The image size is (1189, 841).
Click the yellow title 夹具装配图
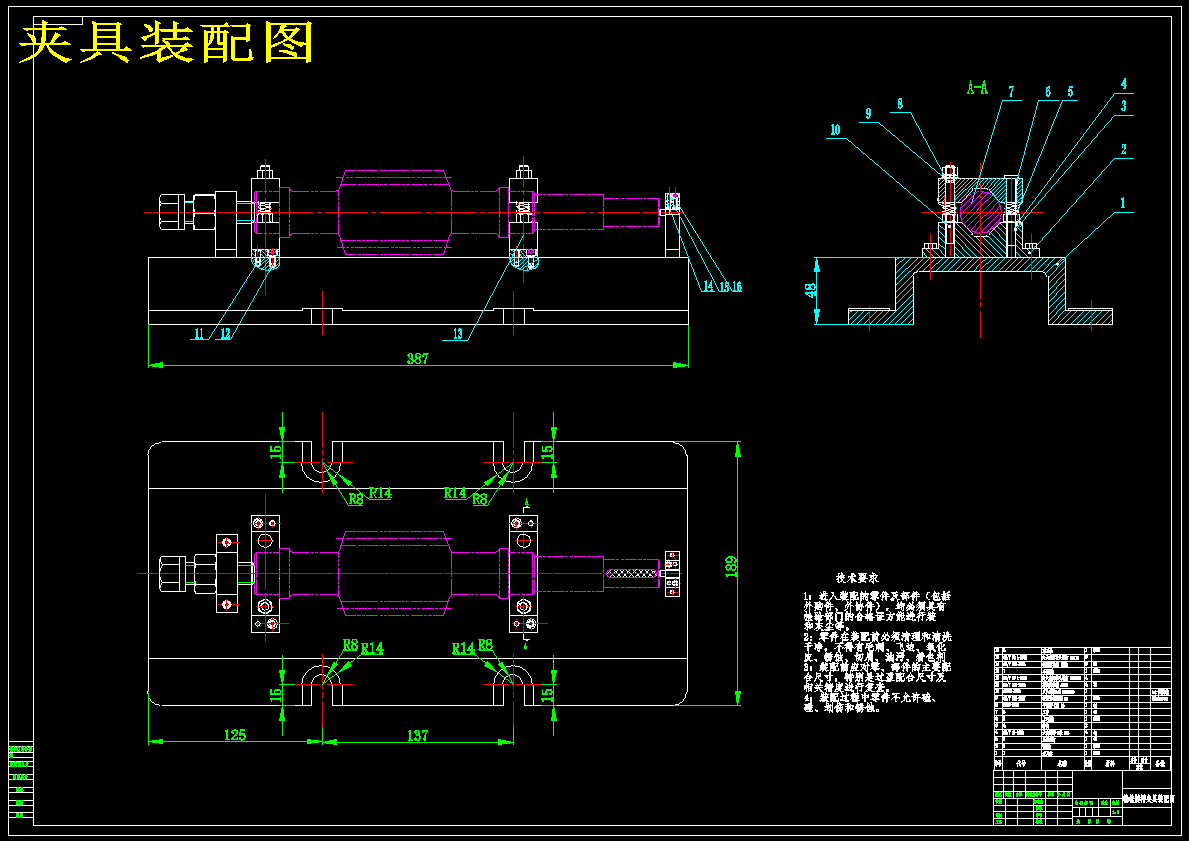165,42
